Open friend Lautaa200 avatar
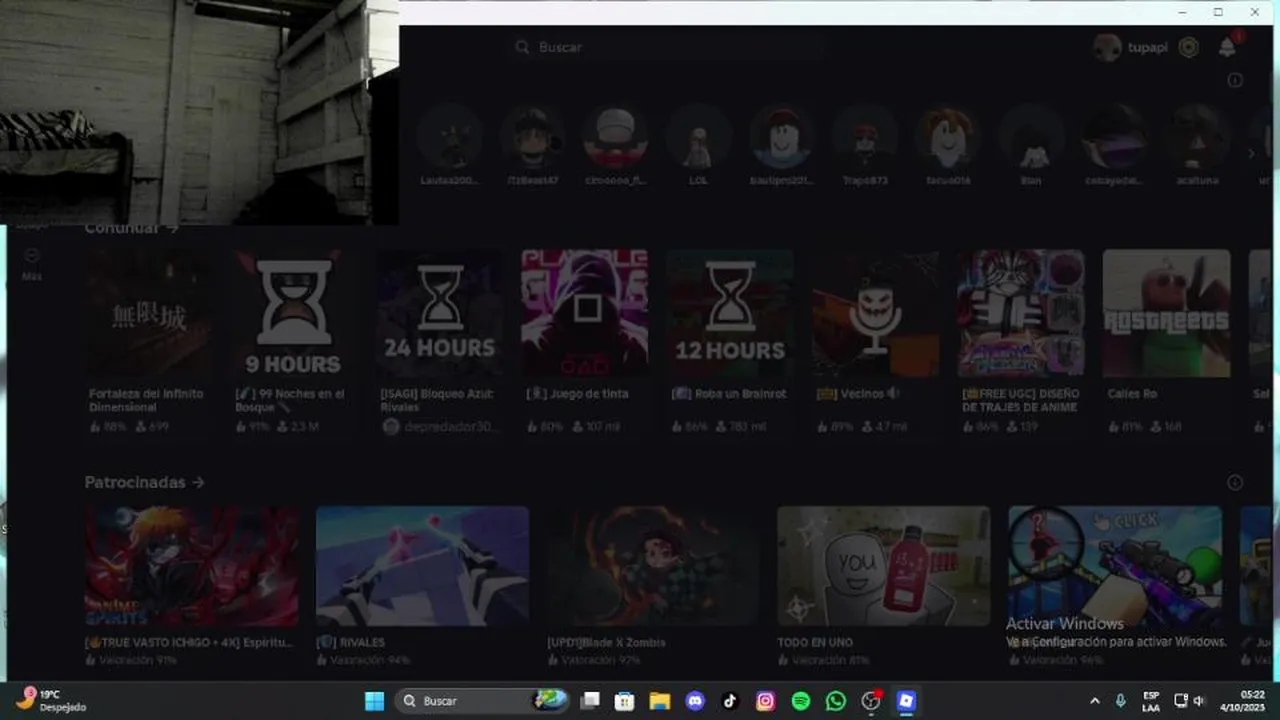Viewport: 1280px width, 720px height. pos(450,136)
